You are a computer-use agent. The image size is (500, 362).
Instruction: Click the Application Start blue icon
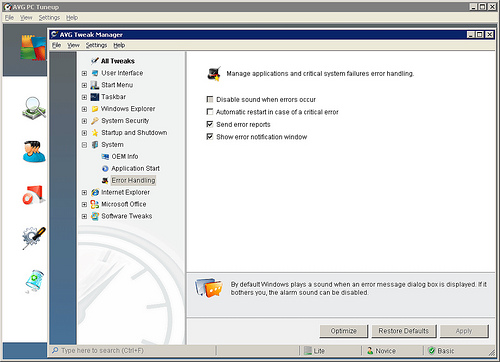pyautogui.click(x=105, y=169)
